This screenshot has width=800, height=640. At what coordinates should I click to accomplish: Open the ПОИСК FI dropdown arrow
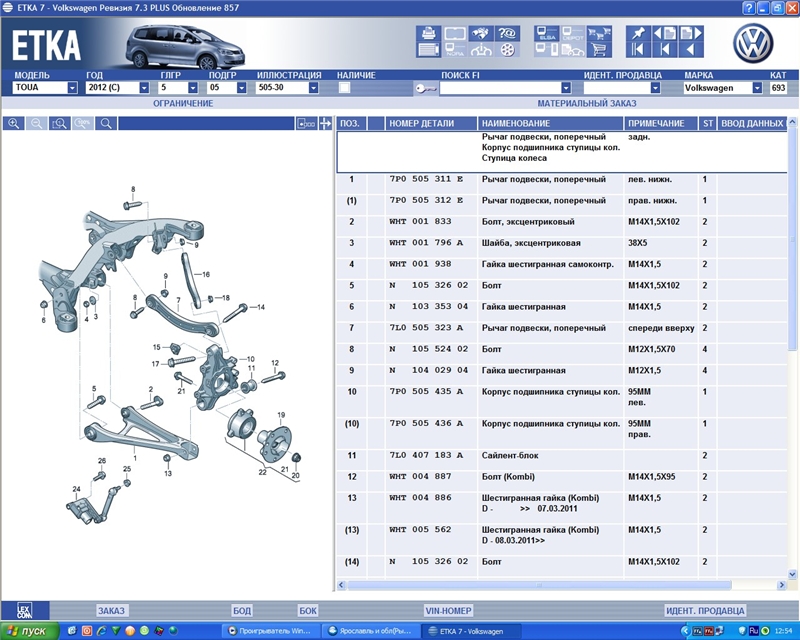566,88
